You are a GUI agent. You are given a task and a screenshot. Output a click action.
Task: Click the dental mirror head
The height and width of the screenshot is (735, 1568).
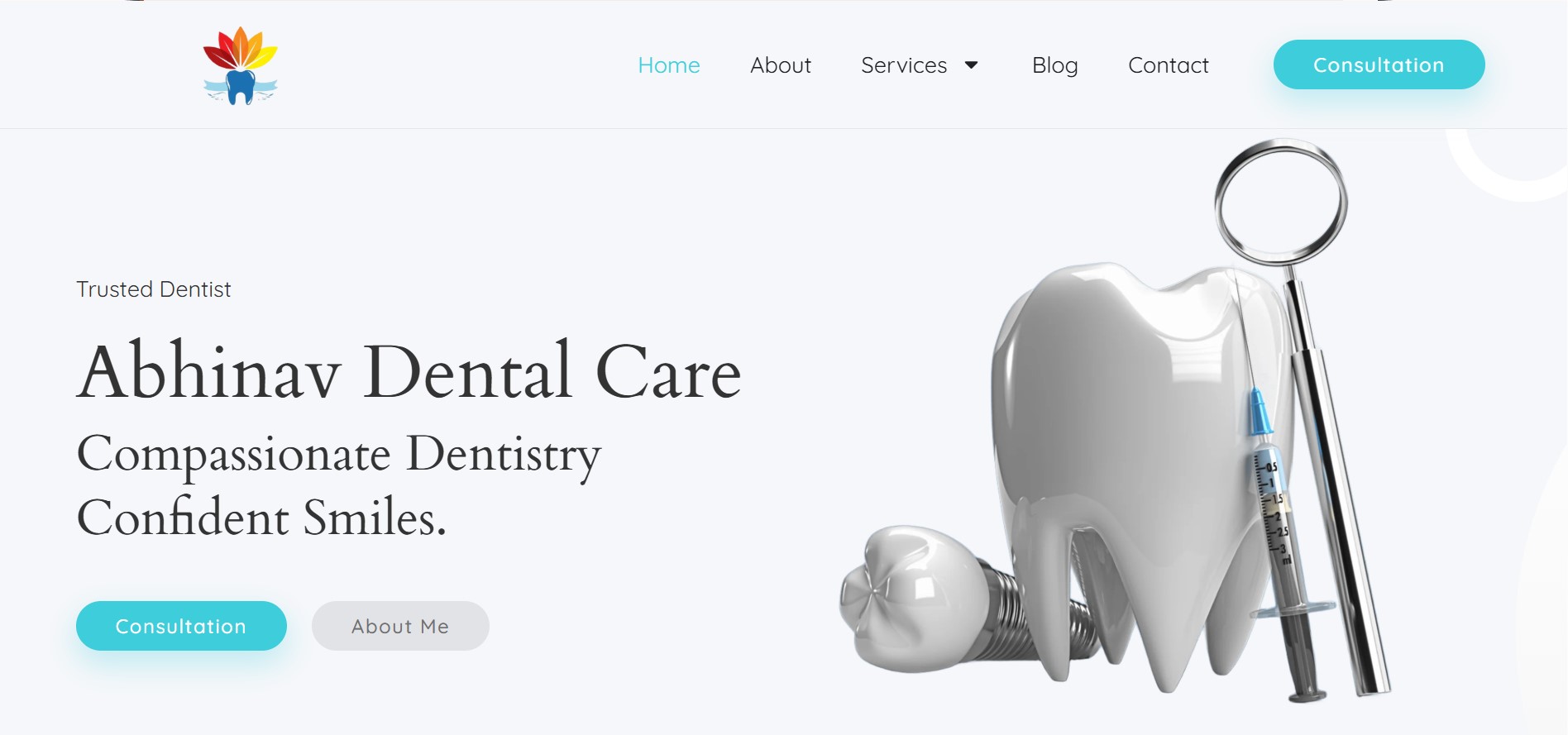click(1280, 202)
